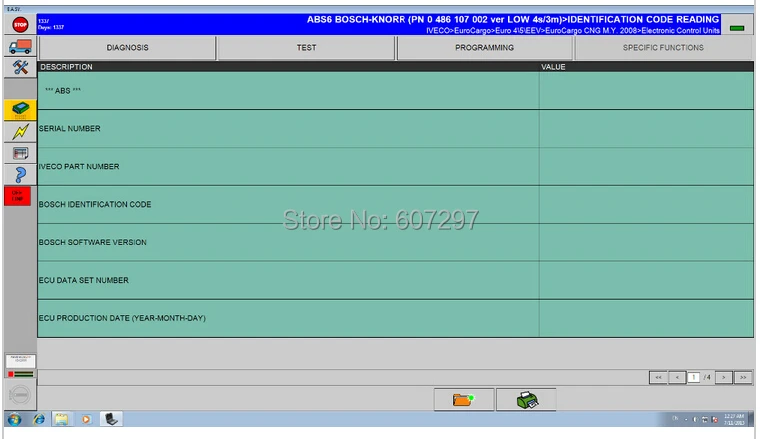Viewport: 760px width, 439px height.
Task: Open the Windows Start menu
Action: [14, 419]
